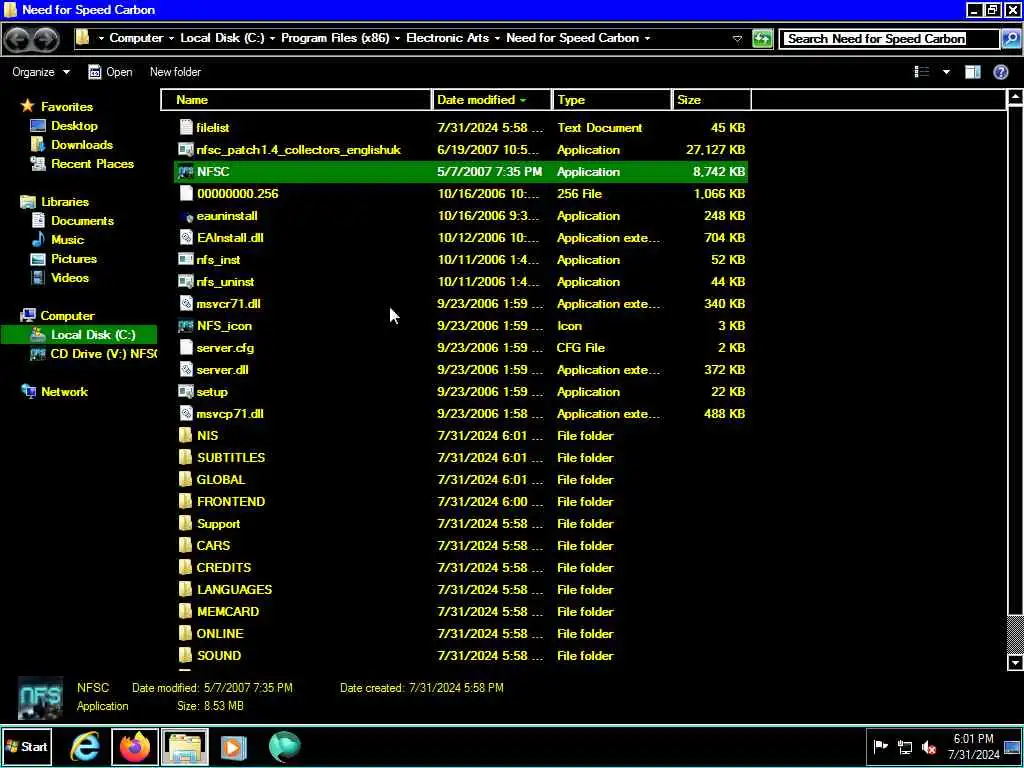This screenshot has height=768, width=1024.
Task: Click the scroll up arrow of file list
Action: pos(1015,98)
